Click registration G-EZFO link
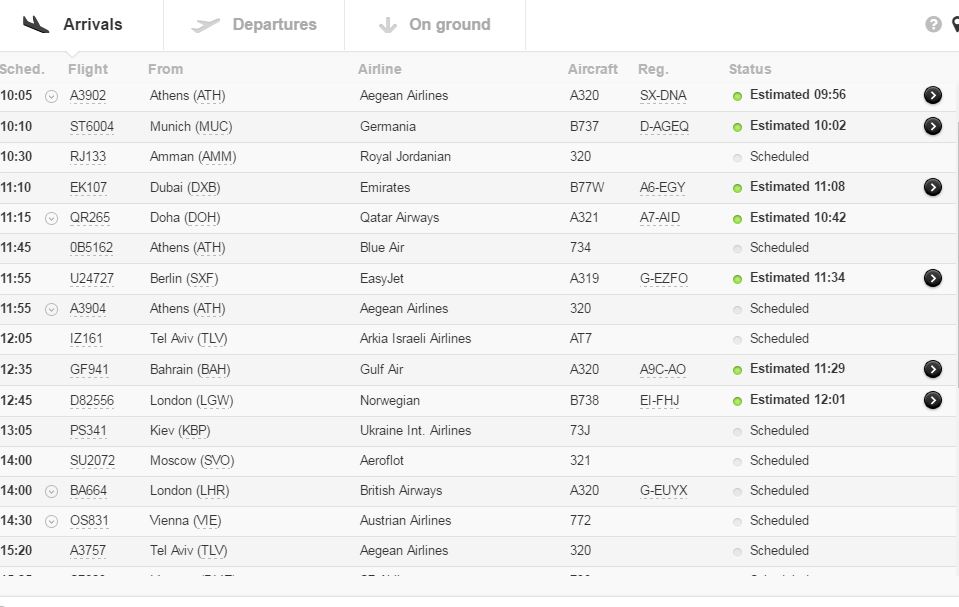 (x=664, y=279)
